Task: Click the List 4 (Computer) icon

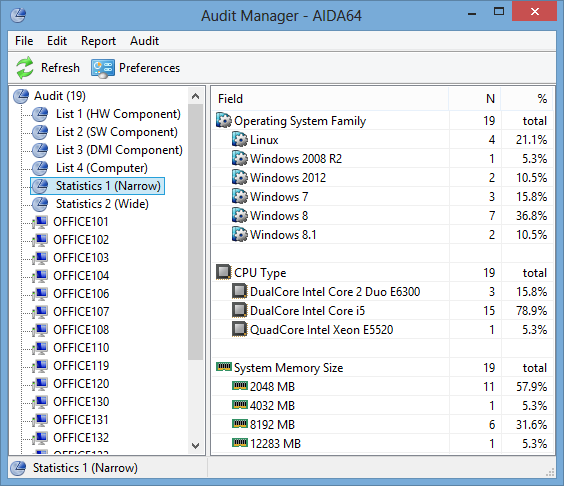Action: pos(40,168)
